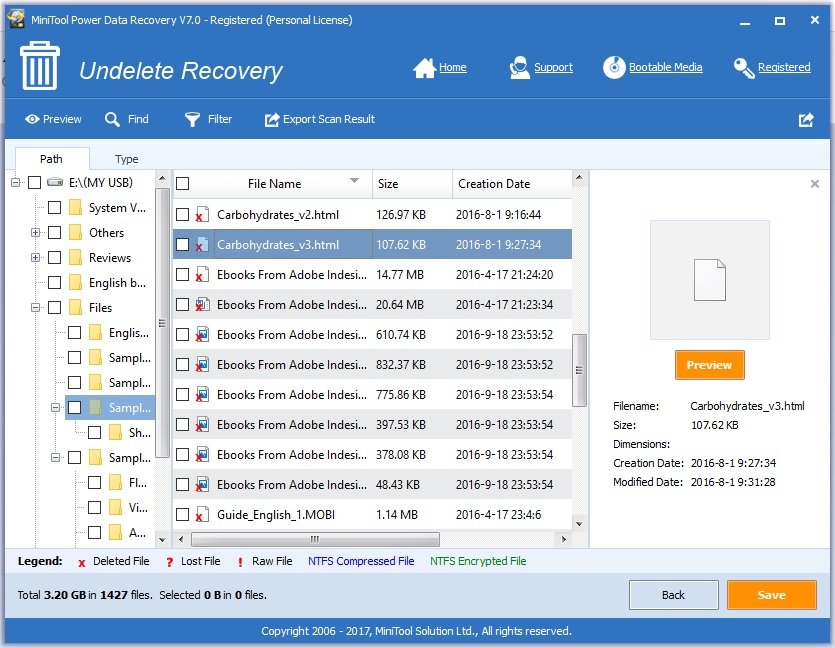Click the E:\(MY USB) drive icon
Image resolution: width=835 pixels, height=648 pixels.
coord(55,183)
